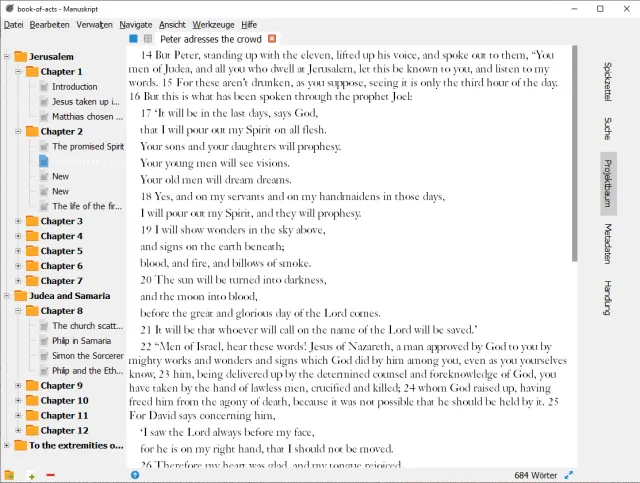Open the Metadaten side tab
The image size is (640, 483).
(x=608, y=244)
